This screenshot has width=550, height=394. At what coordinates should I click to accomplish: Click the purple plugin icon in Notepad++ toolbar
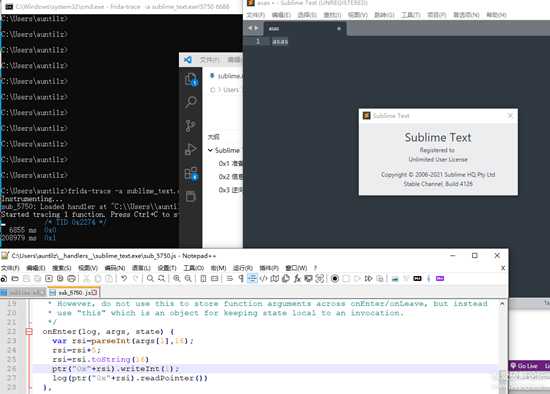[x=440, y=279]
